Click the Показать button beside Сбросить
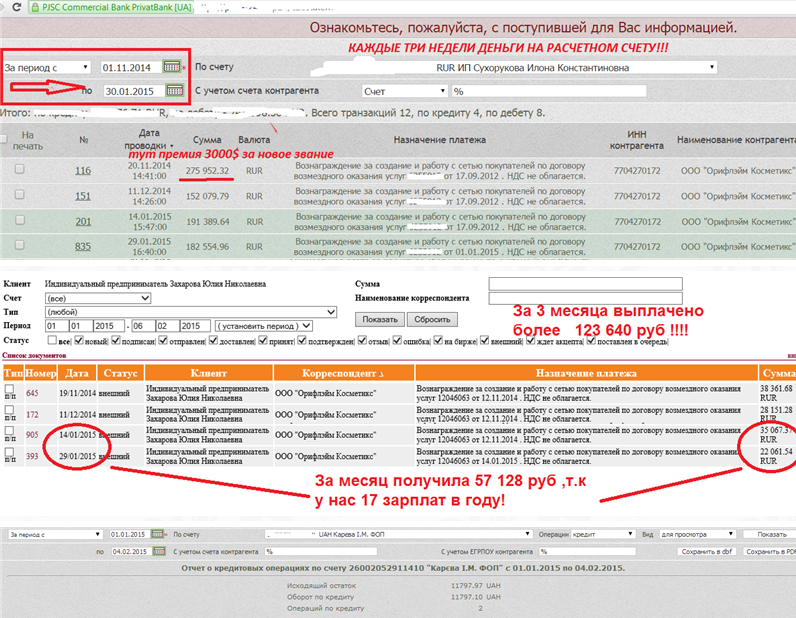Image resolution: width=796 pixels, height=618 pixels. pyautogui.click(x=380, y=319)
